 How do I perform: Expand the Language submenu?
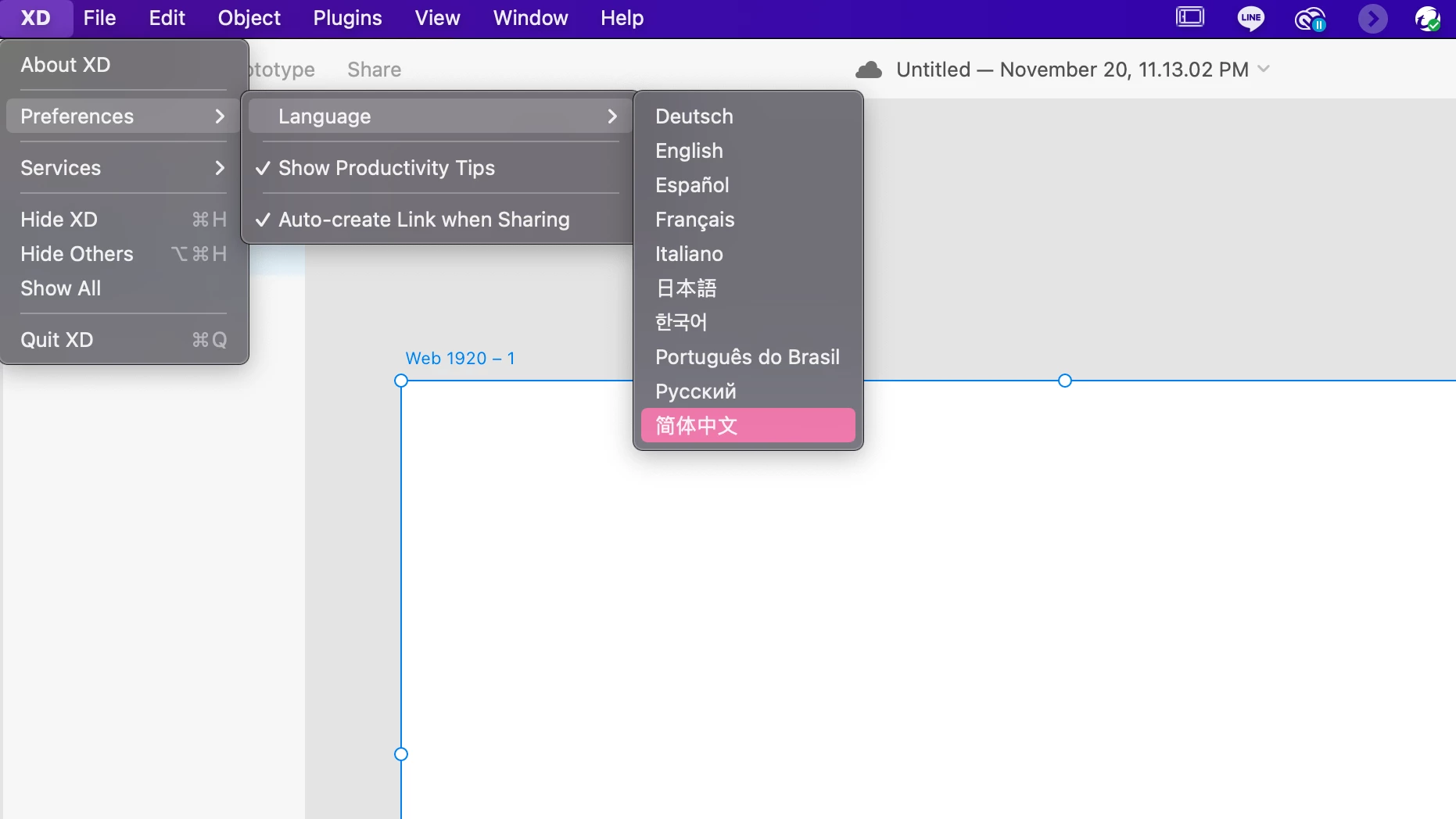tap(440, 116)
